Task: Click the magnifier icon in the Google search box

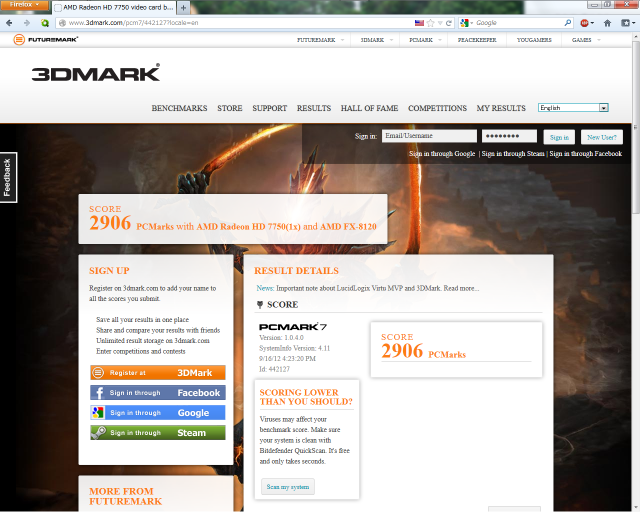Action: pos(568,23)
